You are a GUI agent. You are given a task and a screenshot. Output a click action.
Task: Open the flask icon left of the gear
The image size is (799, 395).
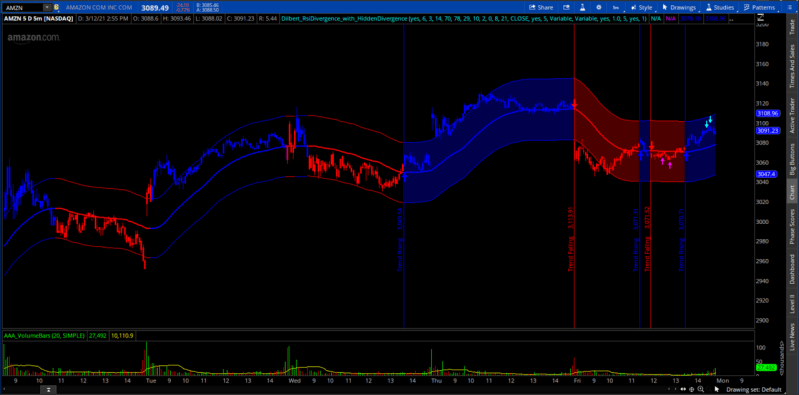coord(582,8)
